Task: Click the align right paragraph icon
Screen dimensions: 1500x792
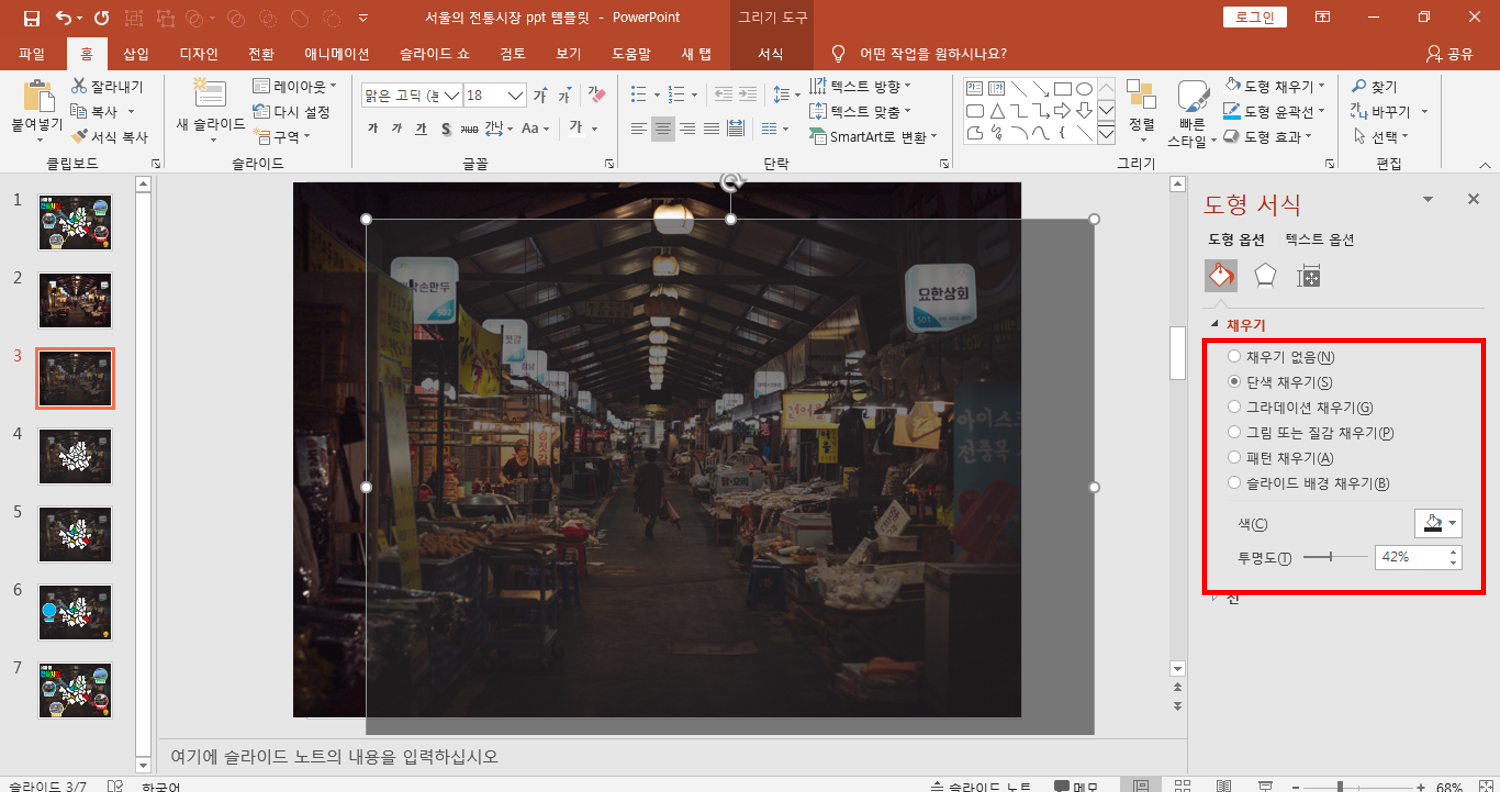Action: pyautogui.click(x=687, y=128)
